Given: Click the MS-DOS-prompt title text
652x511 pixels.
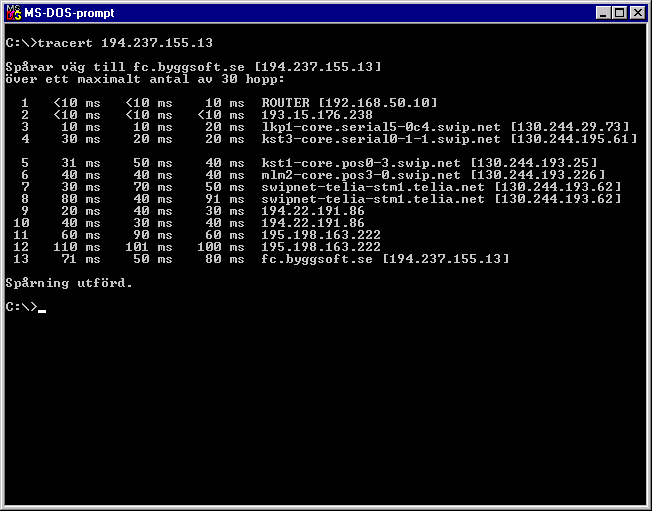Looking at the screenshot, I should (69, 13).
